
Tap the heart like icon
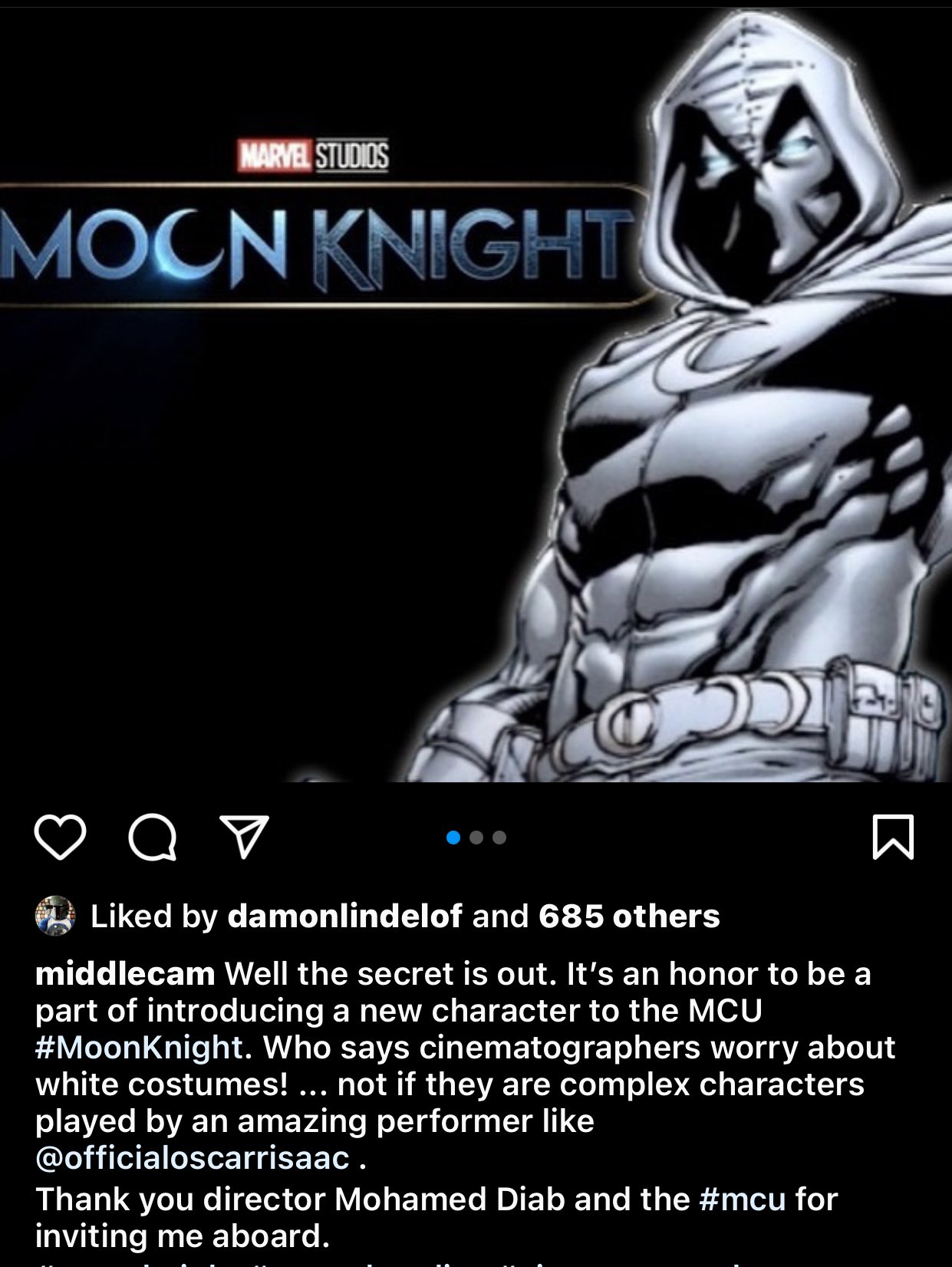(x=60, y=838)
